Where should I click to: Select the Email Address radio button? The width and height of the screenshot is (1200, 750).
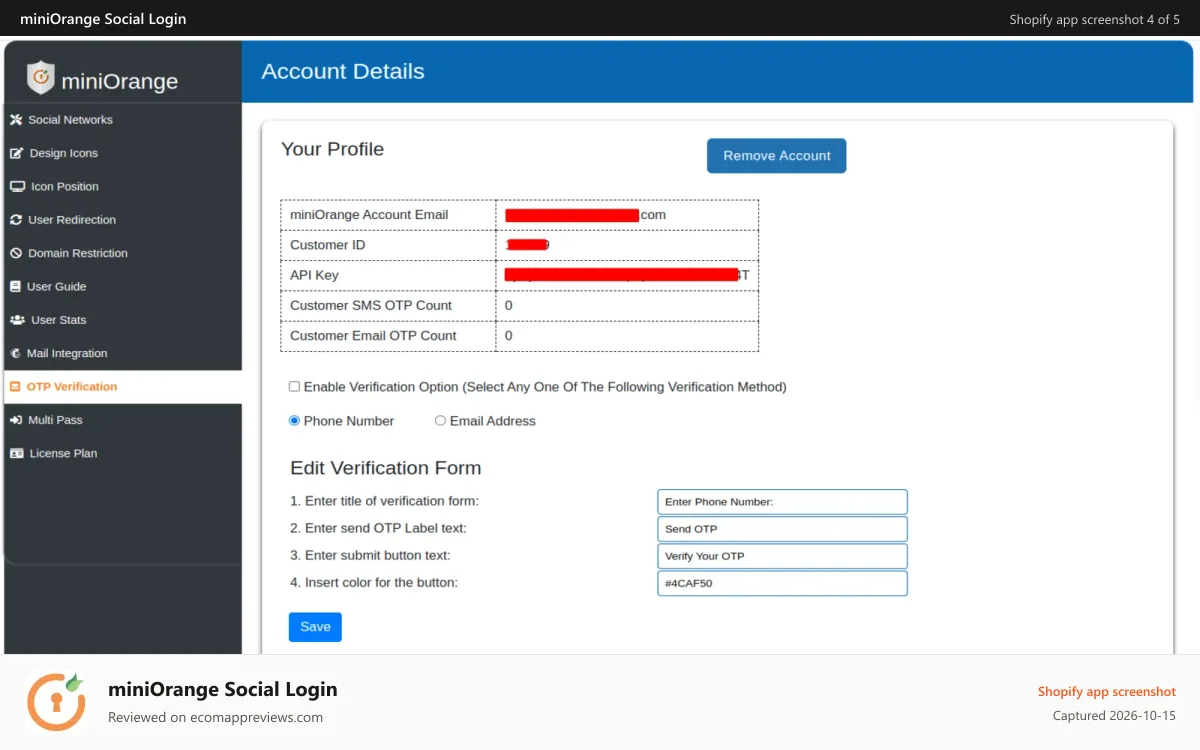pyautogui.click(x=440, y=421)
